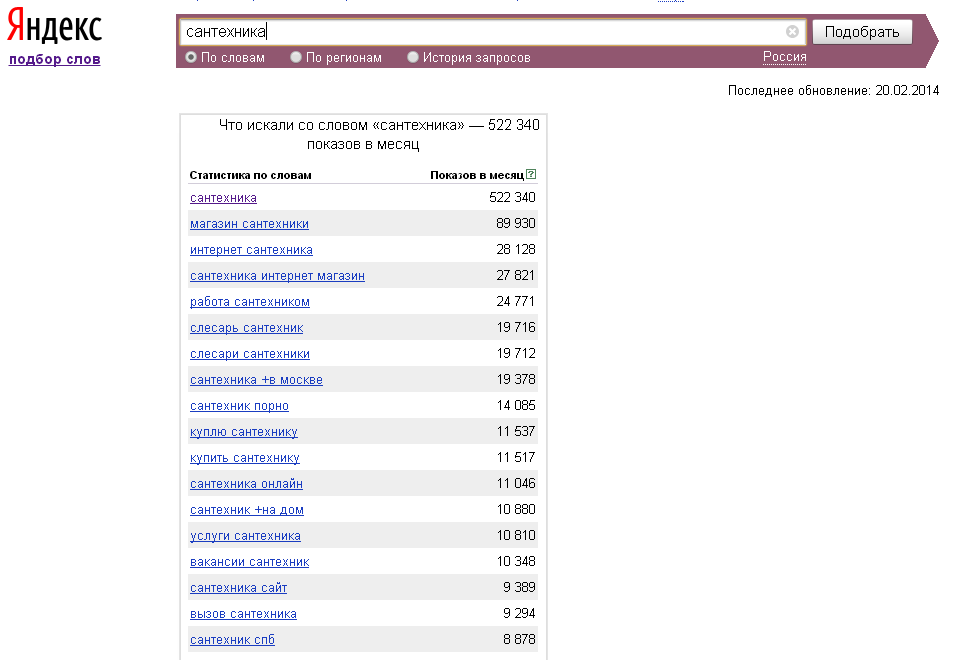This screenshot has height=660, width=963.
Task: Open the вакансии сантехник link
Action: click(x=250, y=562)
